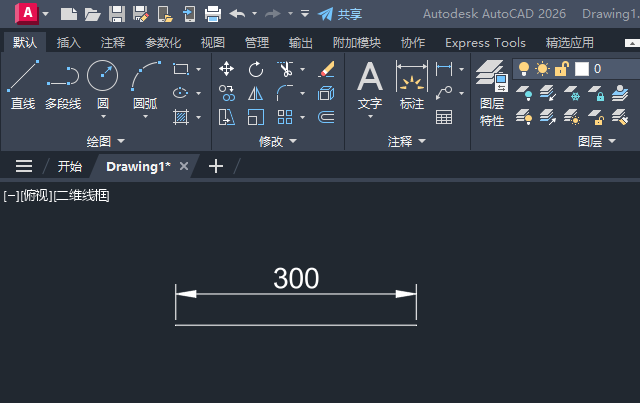Open the Arc tool dropdown arrow
The height and width of the screenshot is (403, 640).
[145, 117]
